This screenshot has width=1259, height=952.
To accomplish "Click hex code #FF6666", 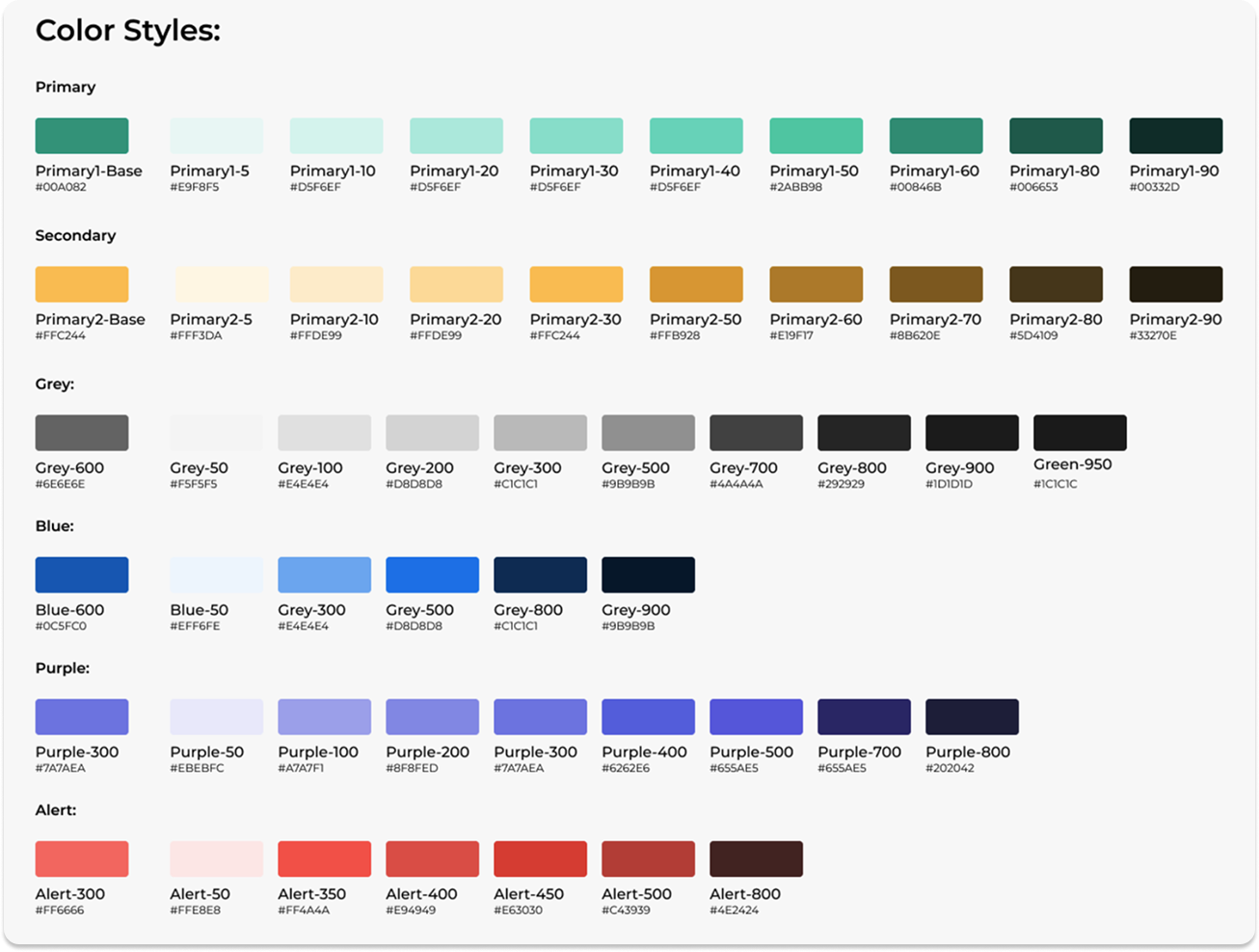I will click(x=60, y=910).
